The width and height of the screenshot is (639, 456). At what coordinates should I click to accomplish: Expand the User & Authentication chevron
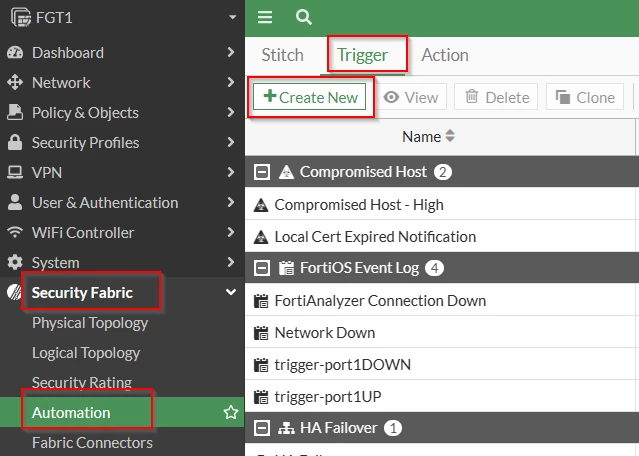click(x=231, y=202)
